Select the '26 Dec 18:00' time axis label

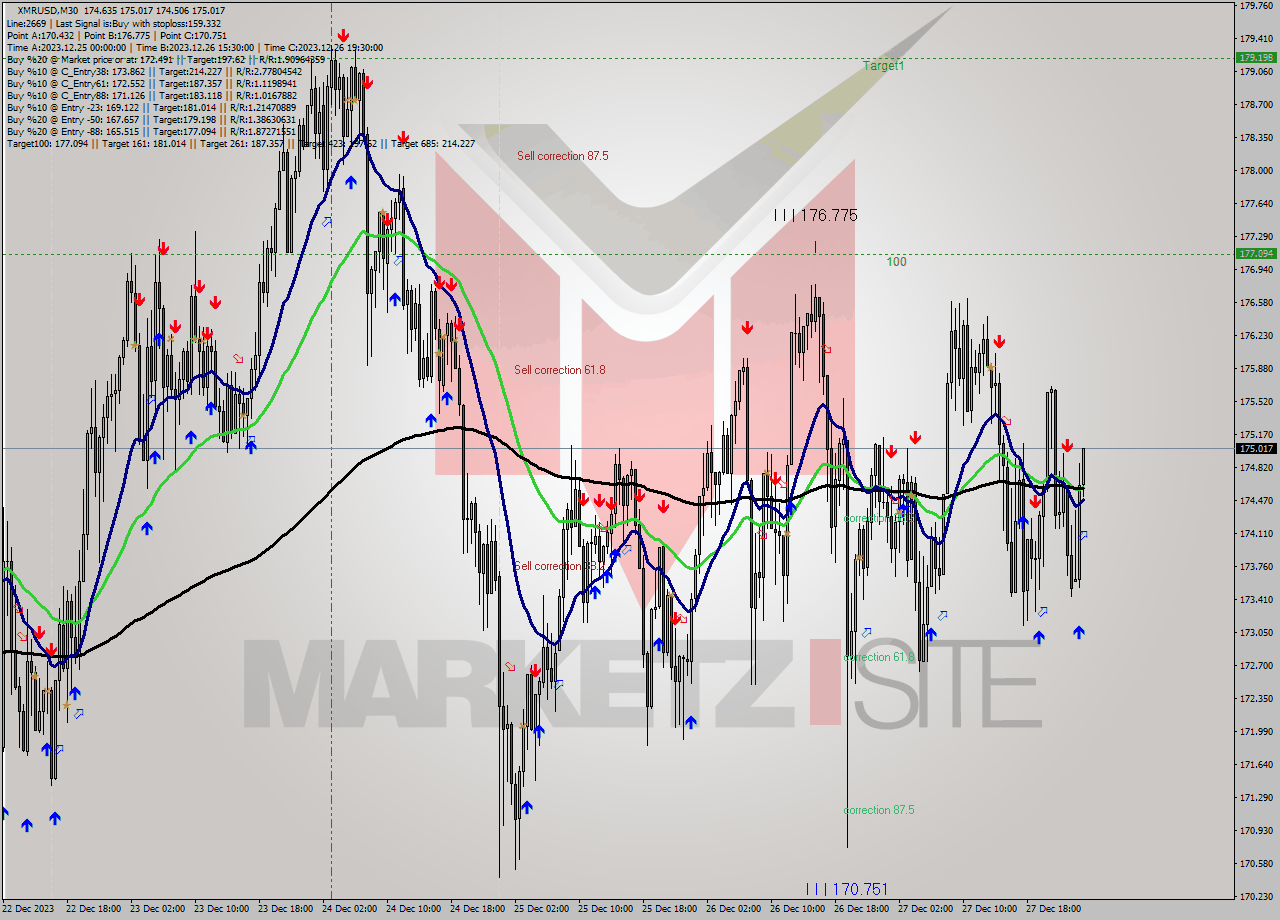[861, 909]
